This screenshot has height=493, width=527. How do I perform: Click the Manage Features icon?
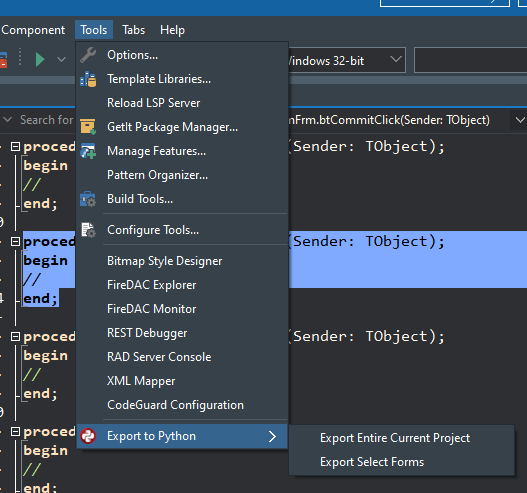pos(88,151)
